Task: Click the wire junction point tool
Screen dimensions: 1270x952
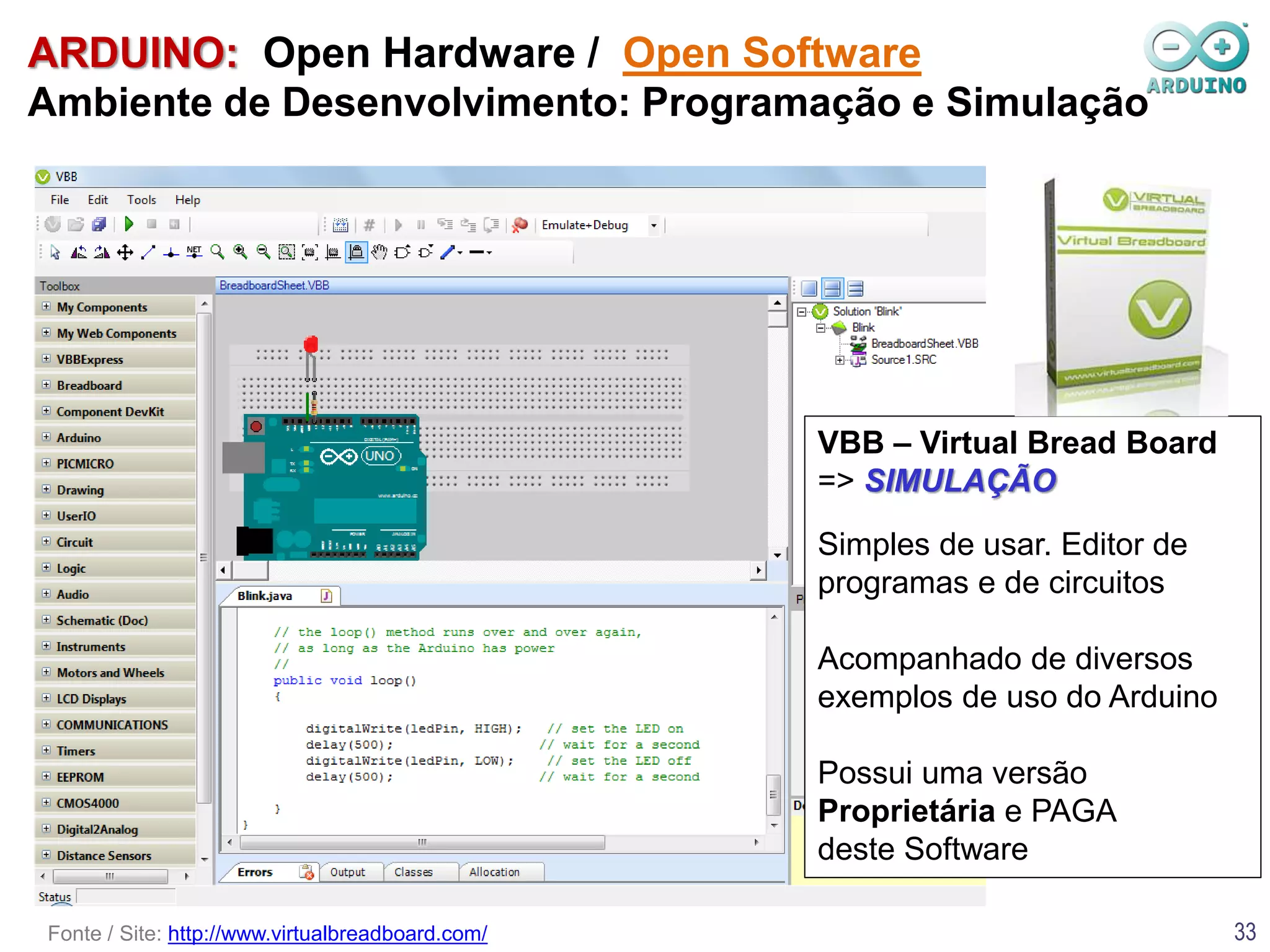Action: click(171, 253)
